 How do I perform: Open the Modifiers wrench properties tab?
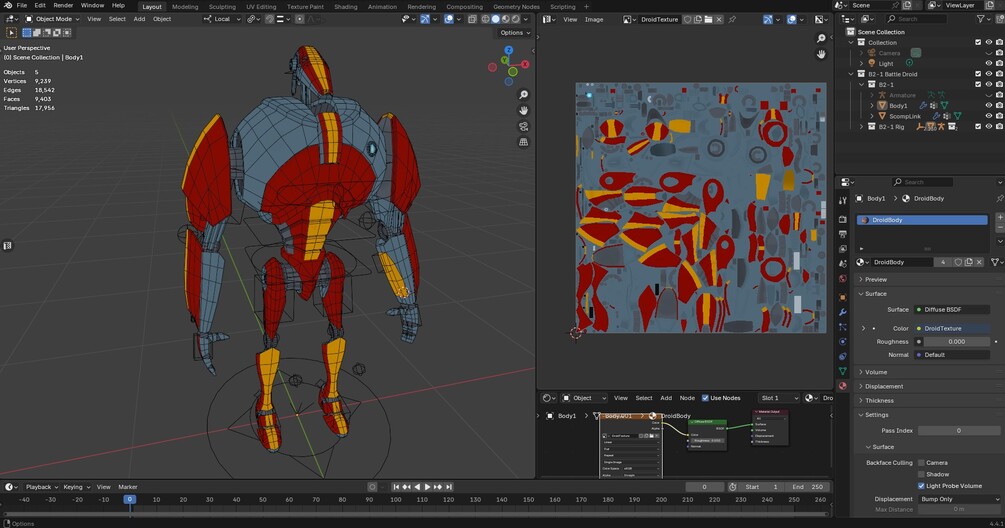[843, 312]
